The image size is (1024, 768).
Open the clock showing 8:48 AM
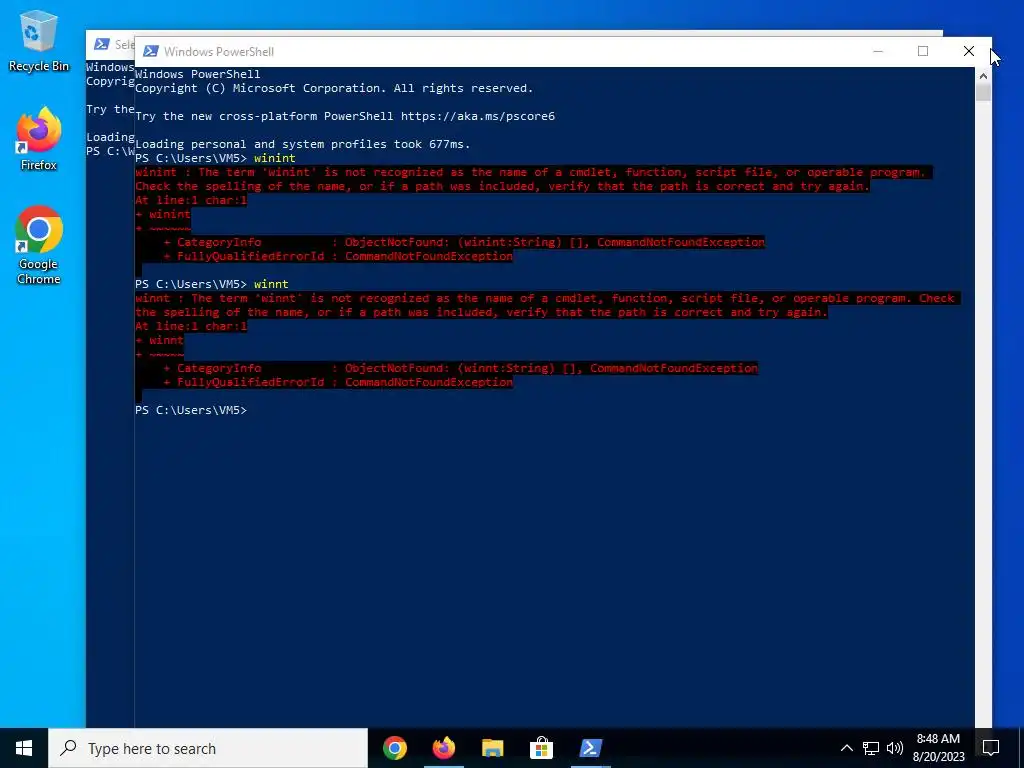tap(938, 739)
